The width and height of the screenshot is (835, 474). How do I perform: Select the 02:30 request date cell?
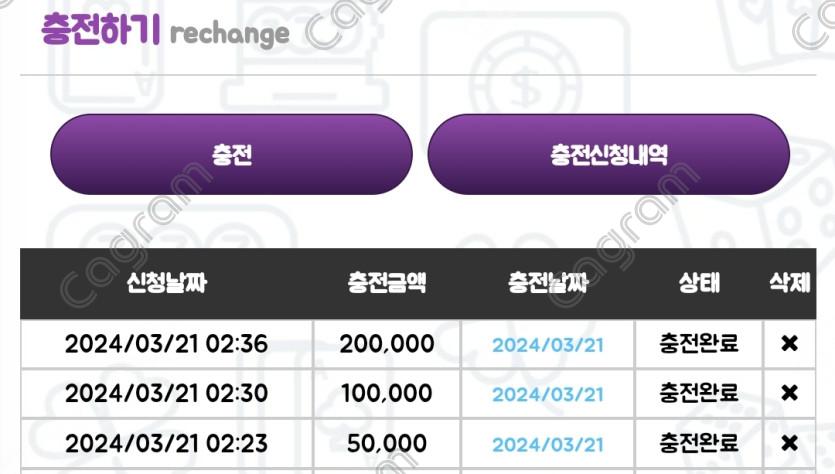pos(167,393)
